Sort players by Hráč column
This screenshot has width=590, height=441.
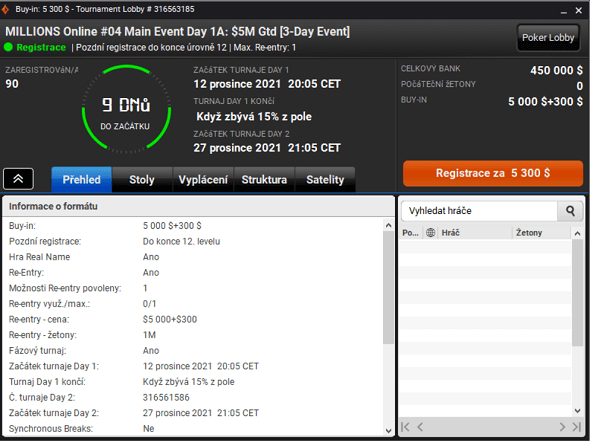point(474,233)
